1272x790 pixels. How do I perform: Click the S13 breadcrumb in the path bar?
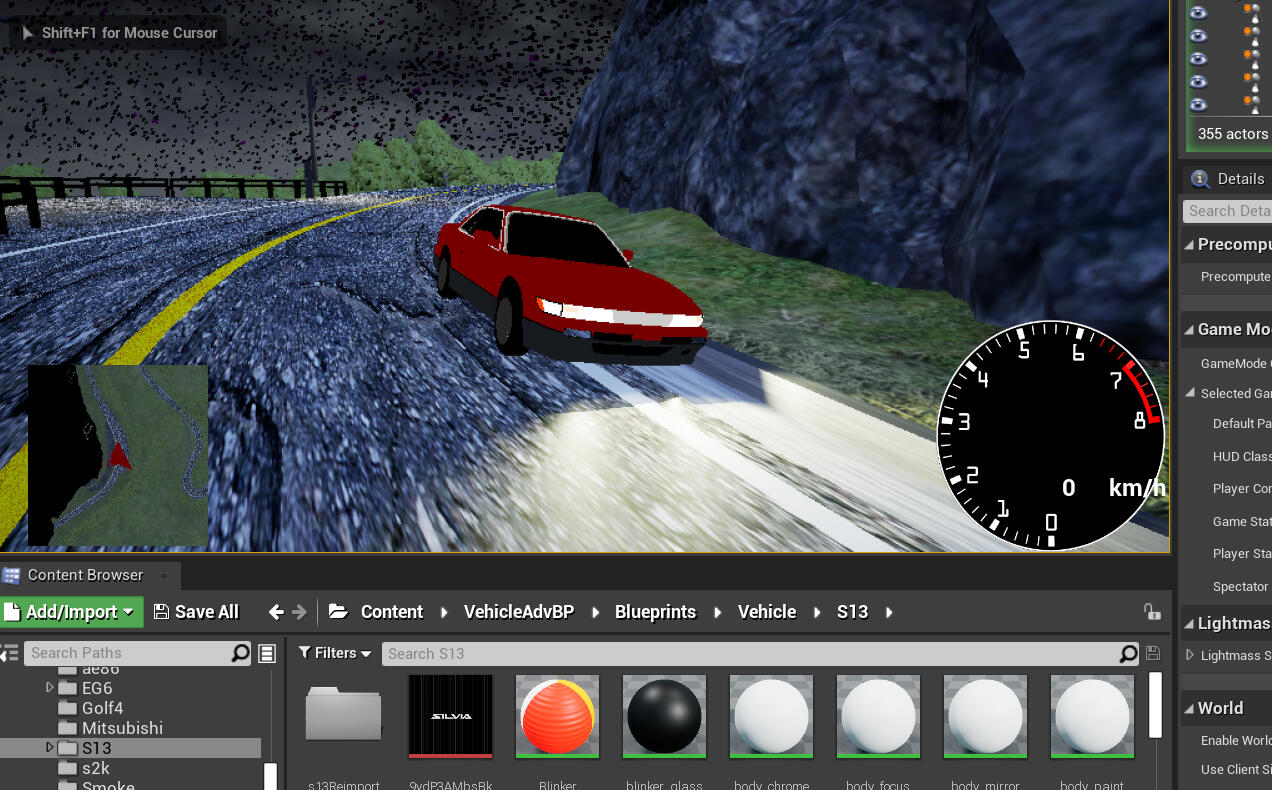point(852,612)
